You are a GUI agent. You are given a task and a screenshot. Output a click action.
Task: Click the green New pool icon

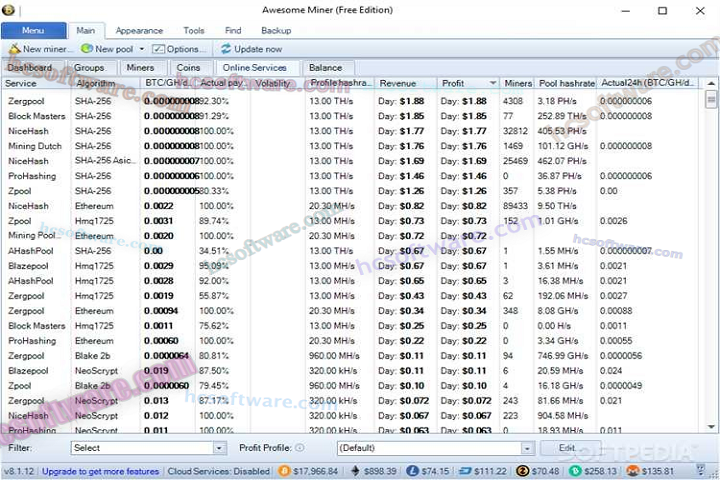point(87,49)
